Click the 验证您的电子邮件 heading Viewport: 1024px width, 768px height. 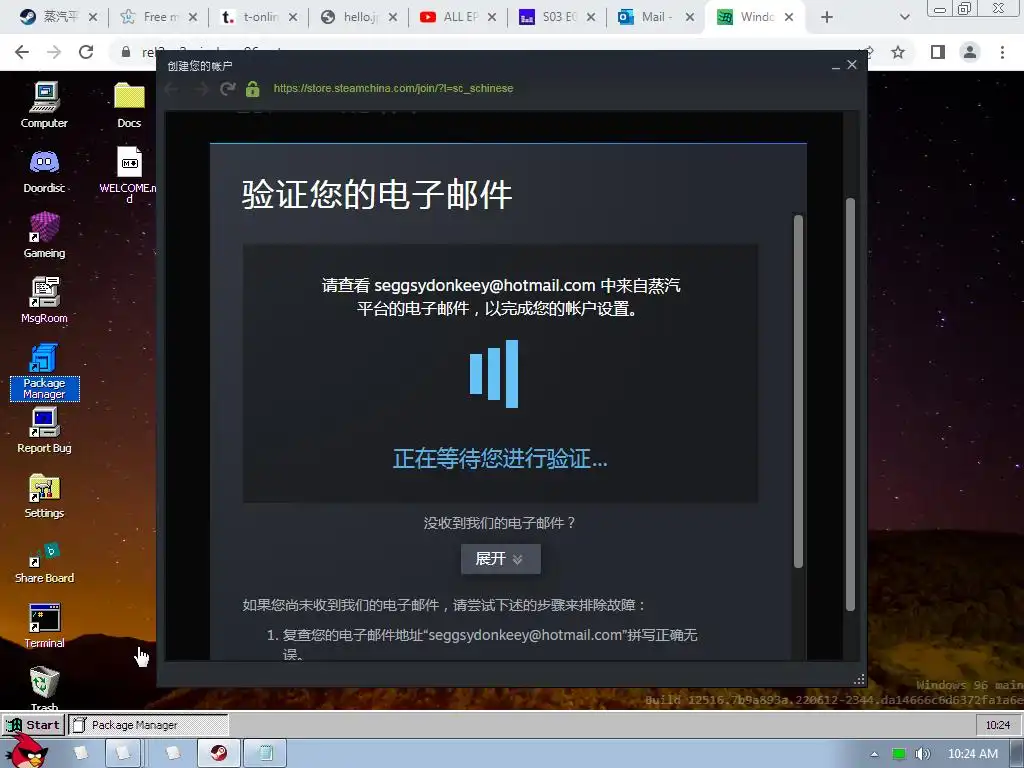click(377, 194)
